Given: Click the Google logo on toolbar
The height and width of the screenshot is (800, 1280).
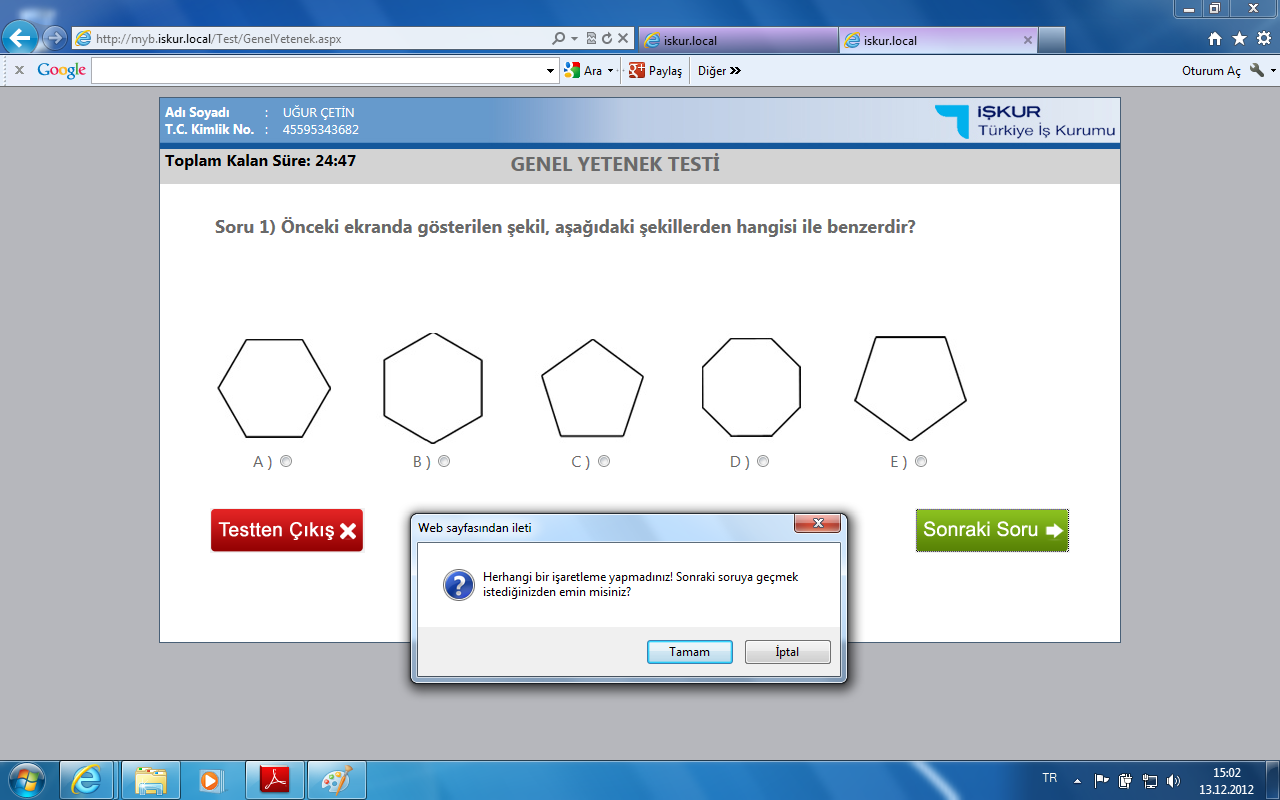Looking at the screenshot, I should click(62, 71).
